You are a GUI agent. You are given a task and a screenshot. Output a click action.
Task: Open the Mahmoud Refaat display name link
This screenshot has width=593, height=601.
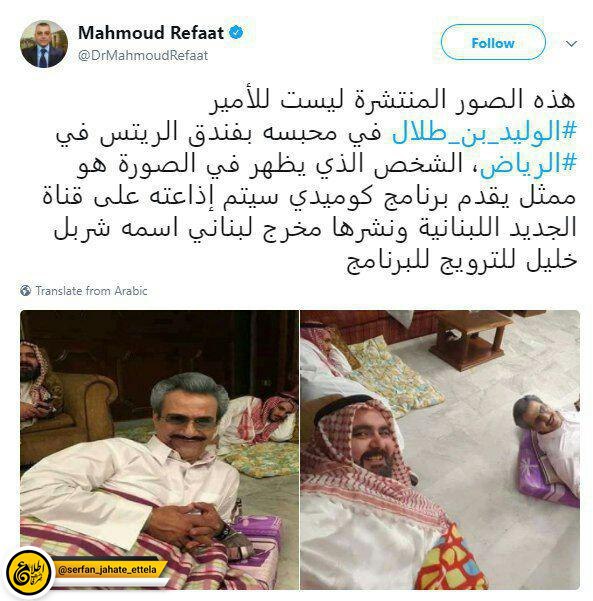point(151,33)
